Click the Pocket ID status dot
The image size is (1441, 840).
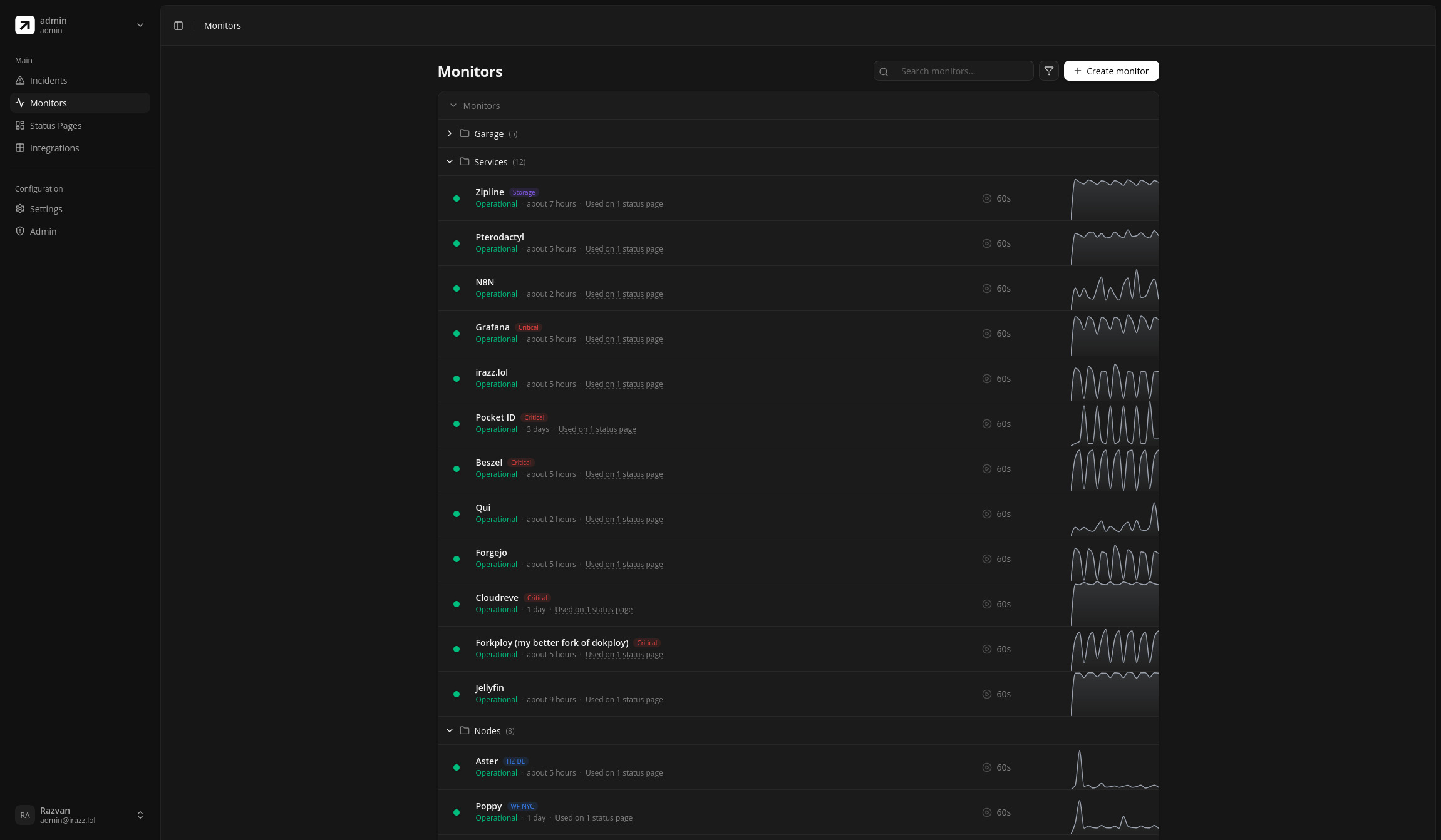point(457,424)
